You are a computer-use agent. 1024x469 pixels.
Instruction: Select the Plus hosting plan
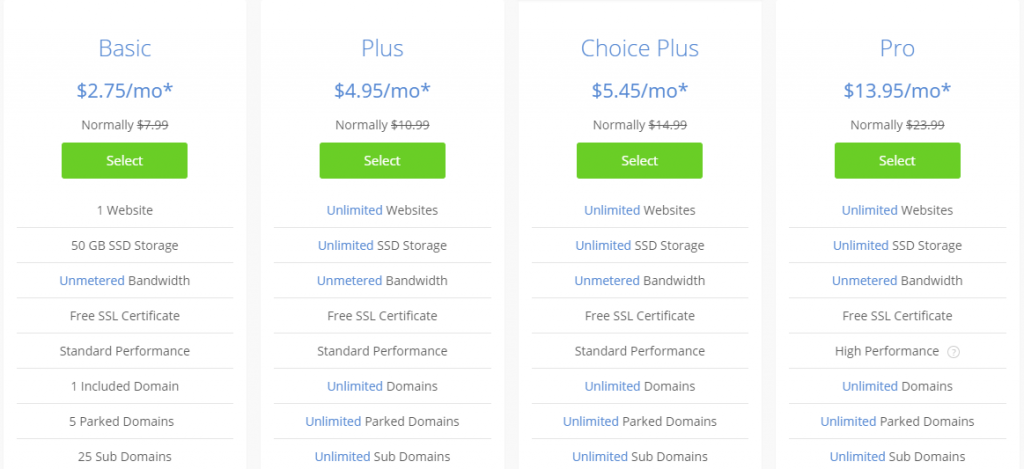382,161
